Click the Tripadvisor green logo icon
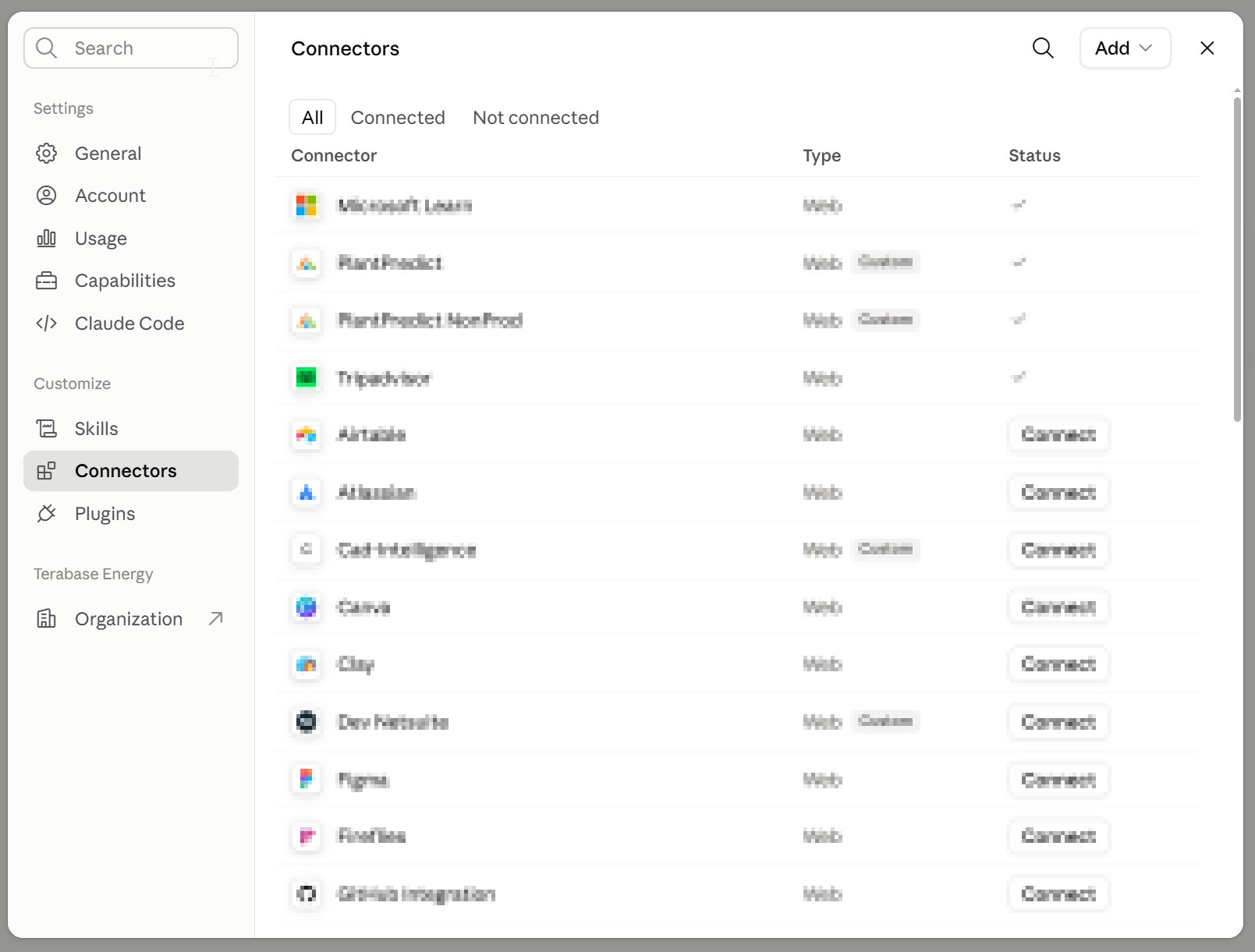 pos(307,378)
